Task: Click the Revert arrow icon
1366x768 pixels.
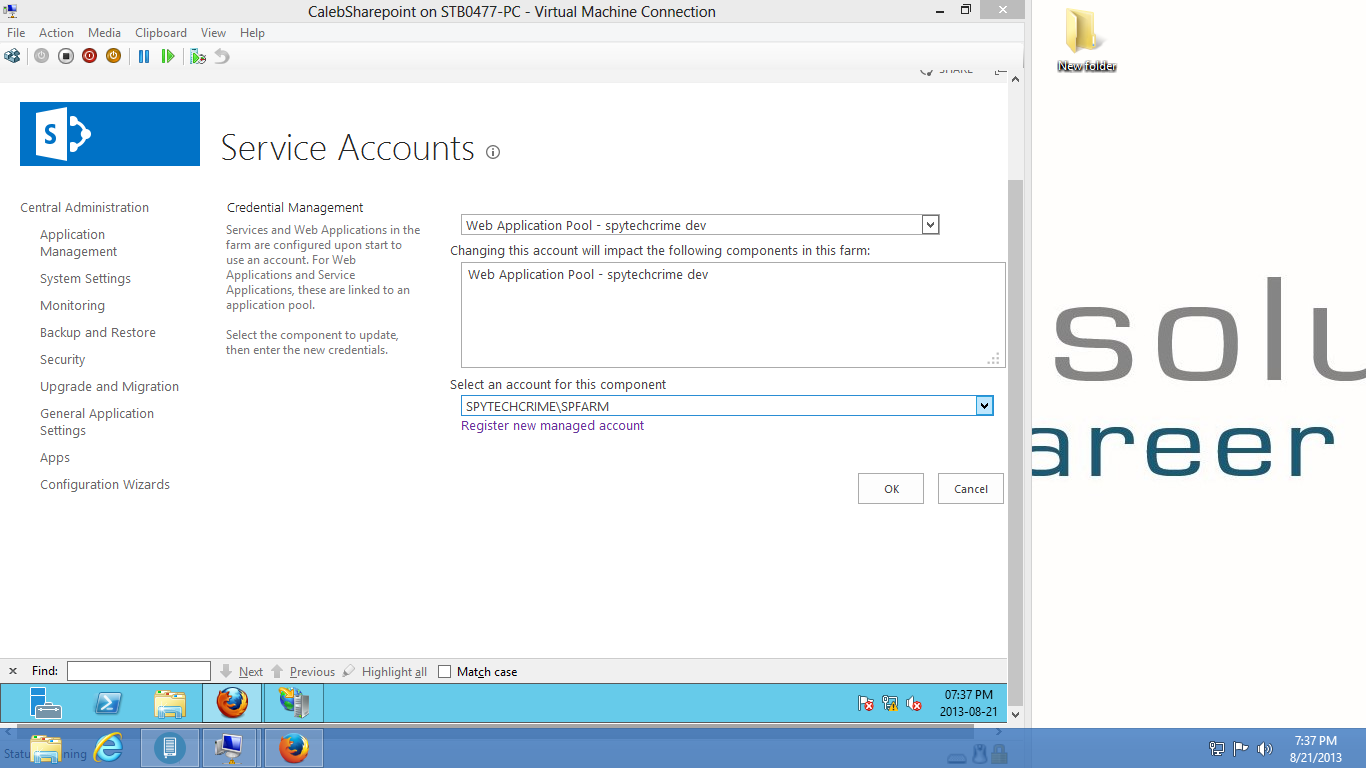Action: point(222,56)
